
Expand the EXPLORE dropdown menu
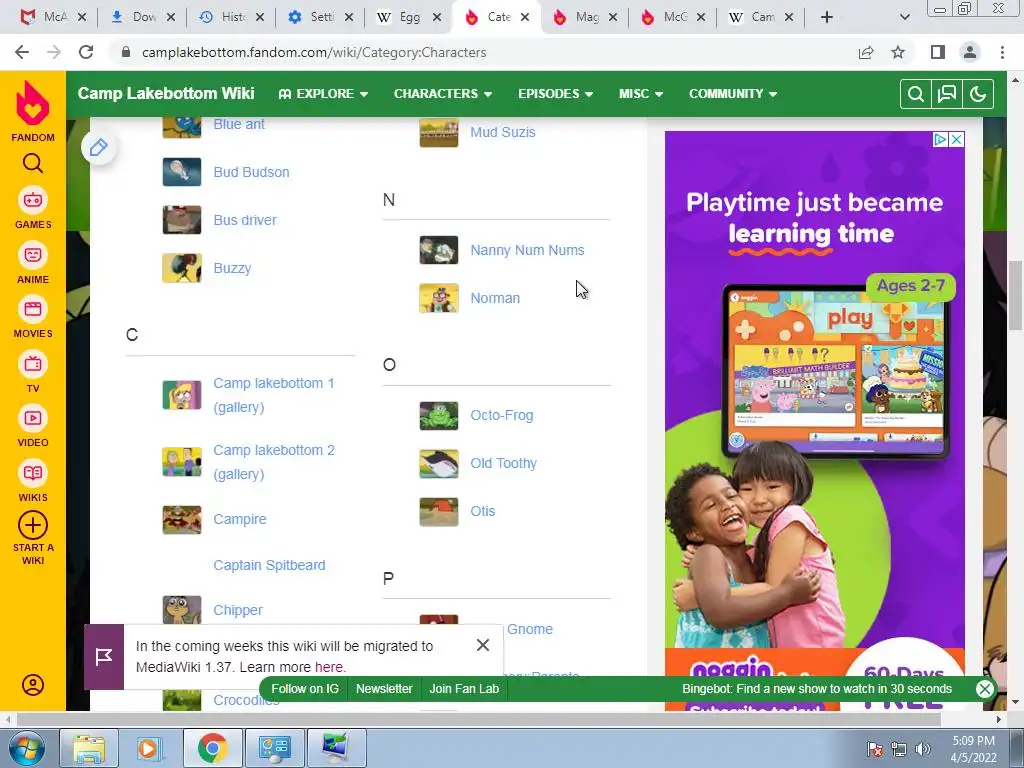323,94
